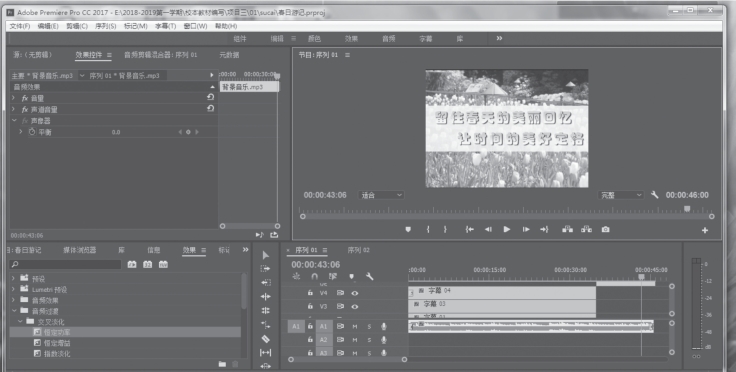Switch to the 序列 02 timeline tab
The image size is (736, 372).
click(x=358, y=250)
